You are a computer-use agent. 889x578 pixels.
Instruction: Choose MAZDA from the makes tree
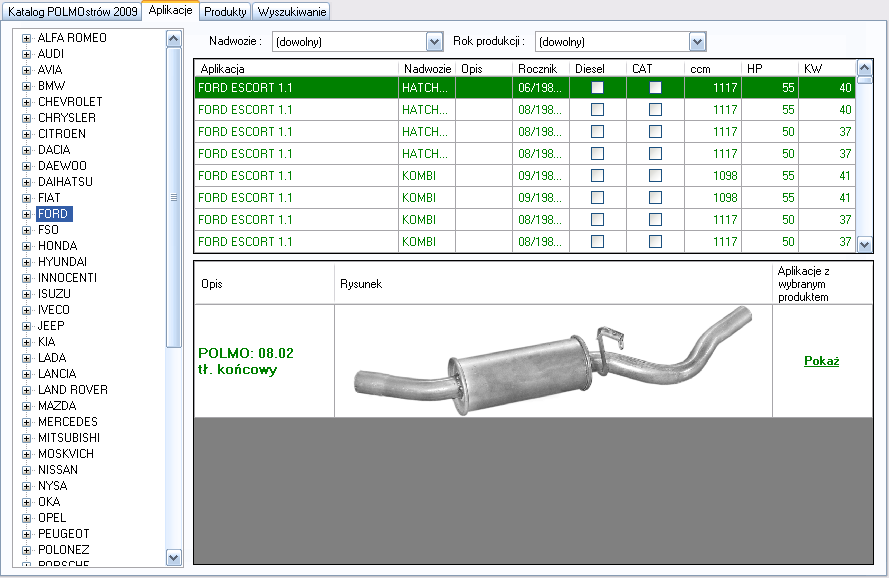[57, 406]
